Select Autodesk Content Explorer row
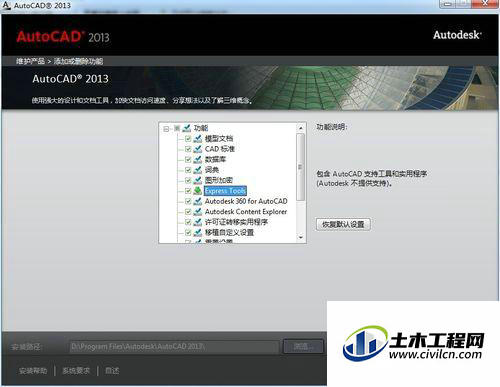The width and height of the screenshot is (500, 387). 246,212
